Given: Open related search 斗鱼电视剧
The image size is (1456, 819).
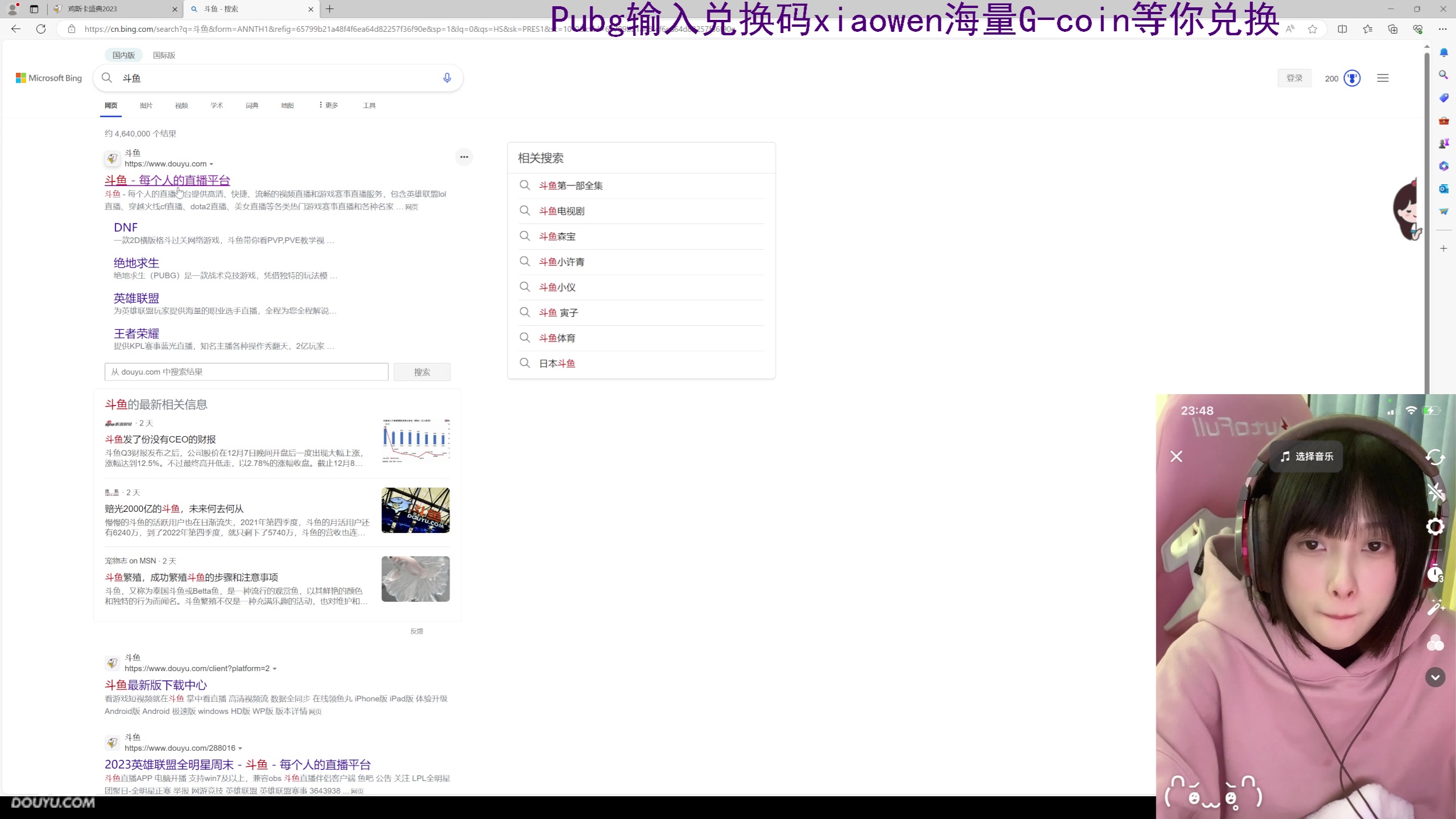Looking at the screenshot, I should click(562, 211).
